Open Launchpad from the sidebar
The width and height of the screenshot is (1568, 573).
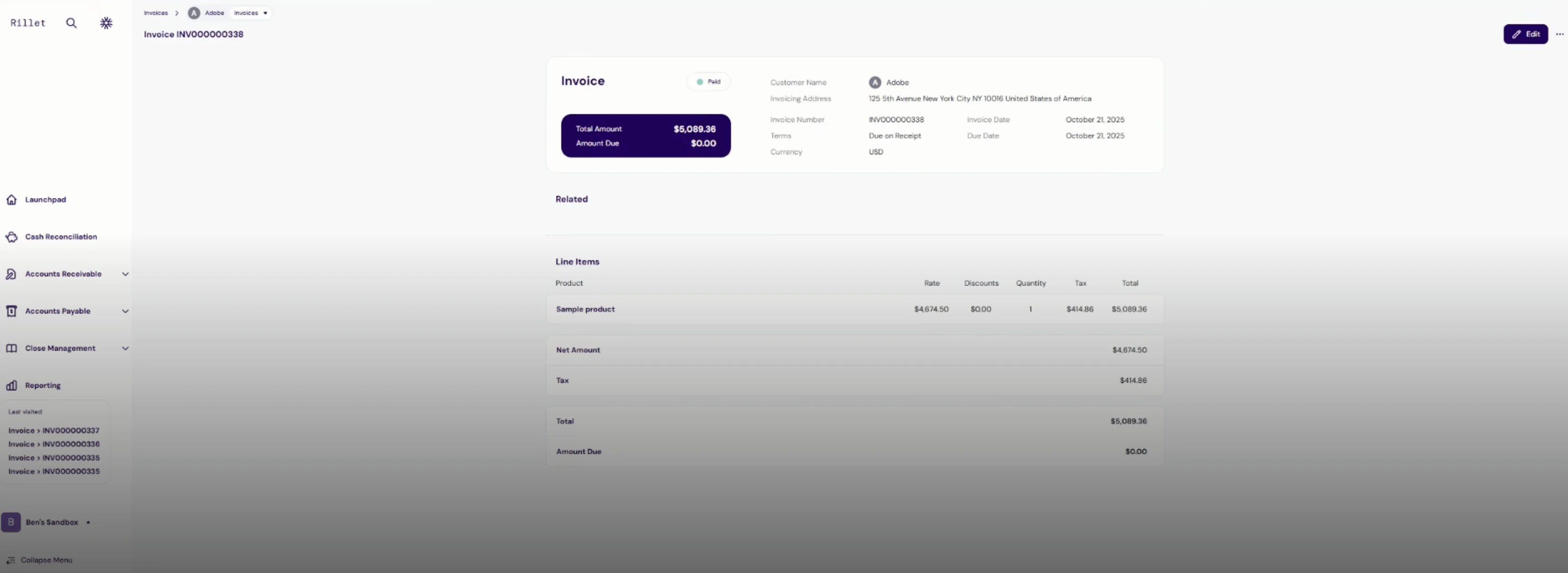[x=46, y=200]
